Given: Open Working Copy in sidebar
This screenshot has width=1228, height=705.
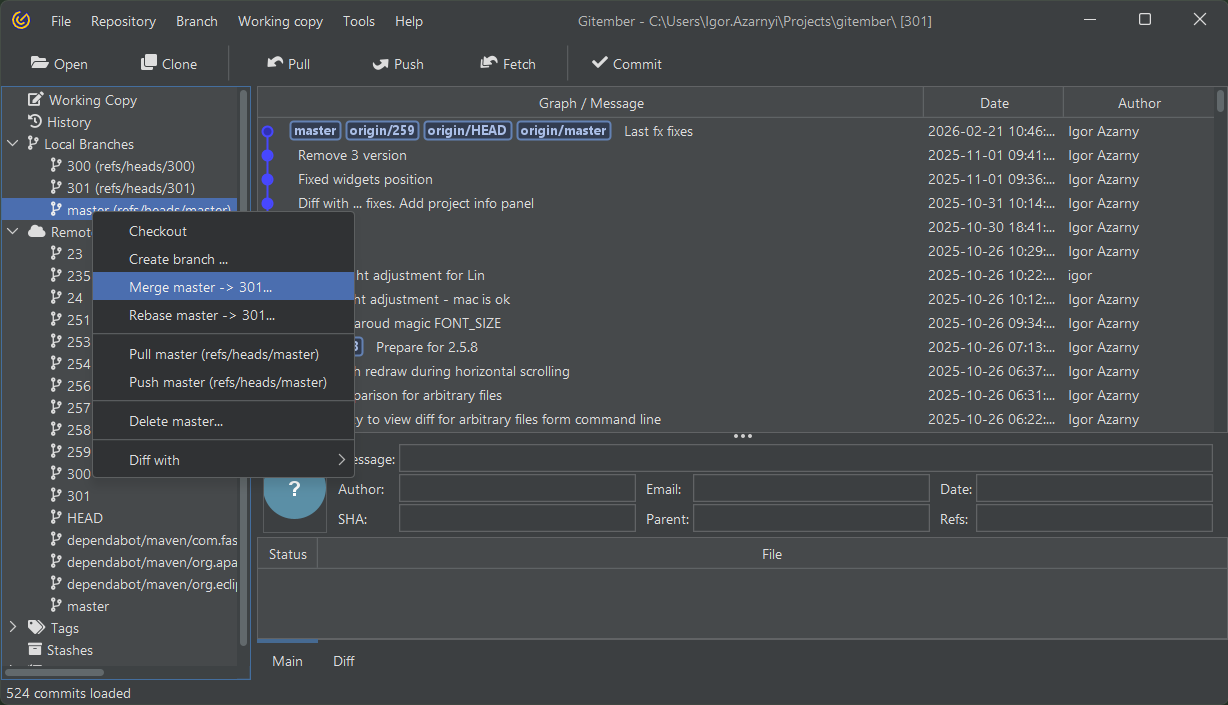Looking at the screenshot, I should point(92,100).
